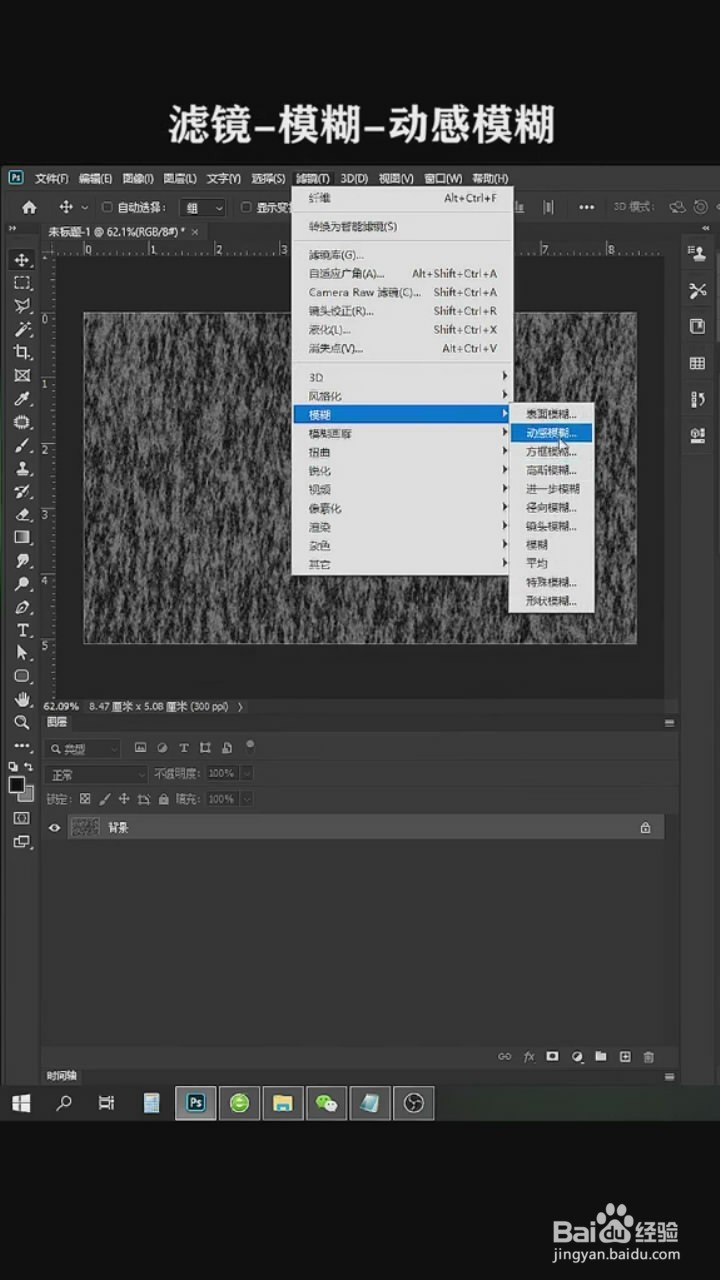The width and height of the screenshot is (720, 1280).
Task: Select the Zoom tool in the toolbox
Action: pyautogui.click(x=22, y=722)
